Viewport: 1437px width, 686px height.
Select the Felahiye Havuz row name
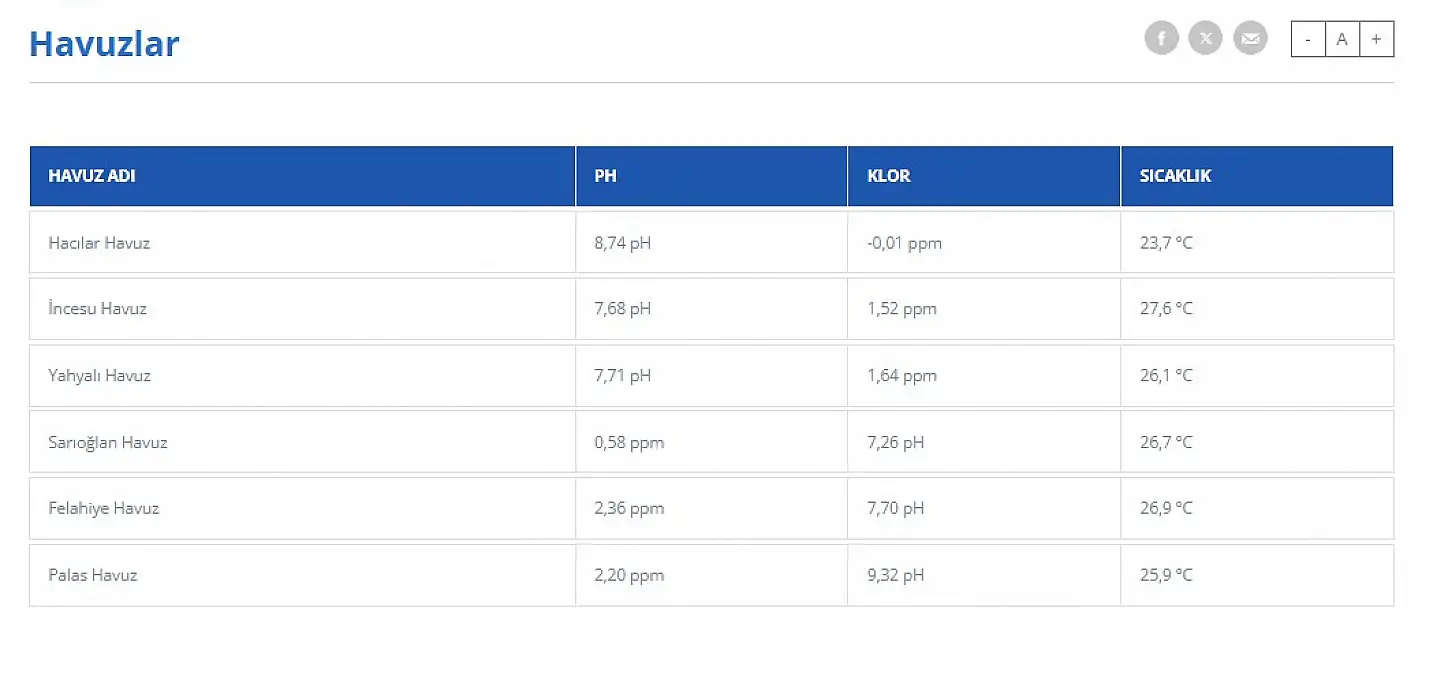(x=104, y=508)
